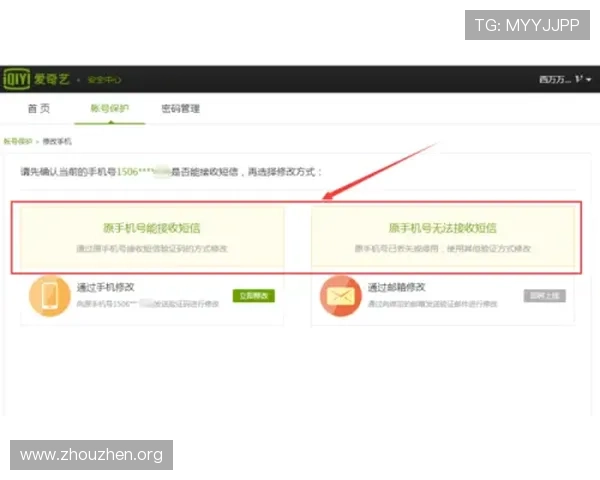This screenshot has width=600, height=480.
Task: Click the 通过邮箱修改 heading text
Action: pyautogui.click(x=397, y=287)
